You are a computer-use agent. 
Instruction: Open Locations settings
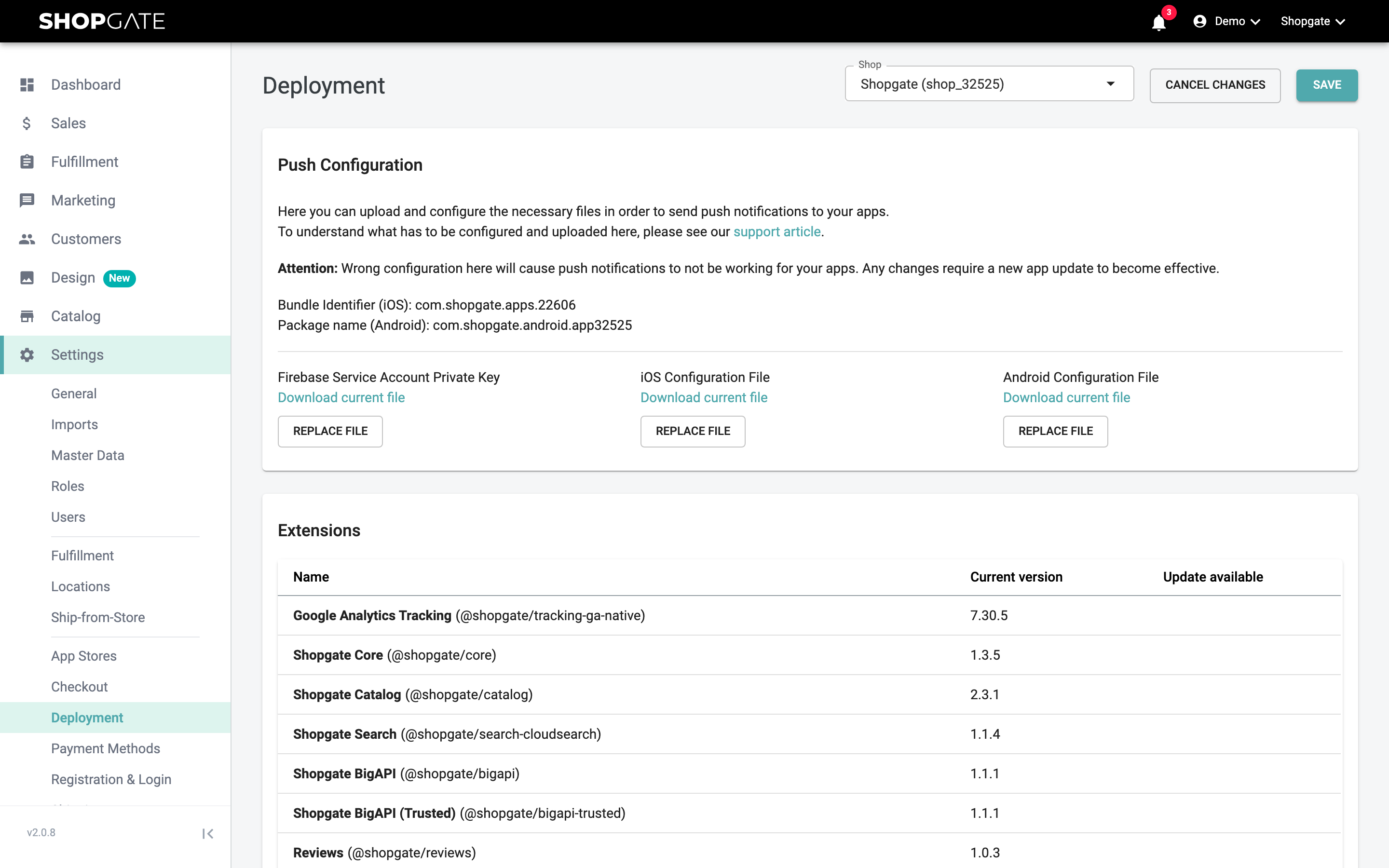coord(81,586)
